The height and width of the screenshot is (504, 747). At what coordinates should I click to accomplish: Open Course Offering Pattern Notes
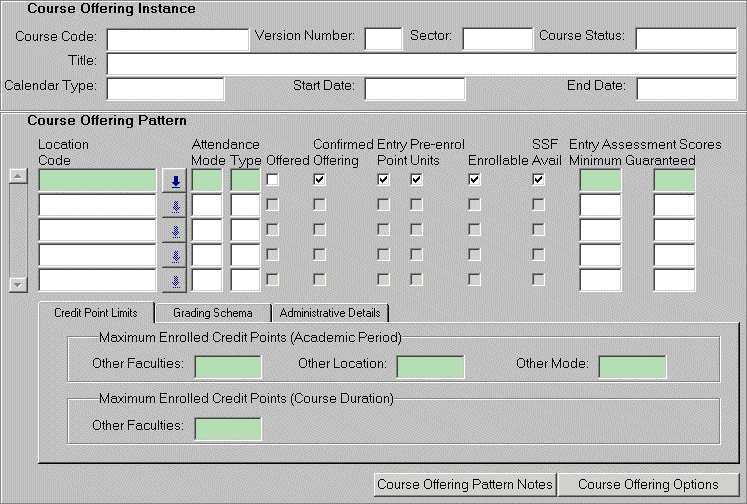[465, 485]
